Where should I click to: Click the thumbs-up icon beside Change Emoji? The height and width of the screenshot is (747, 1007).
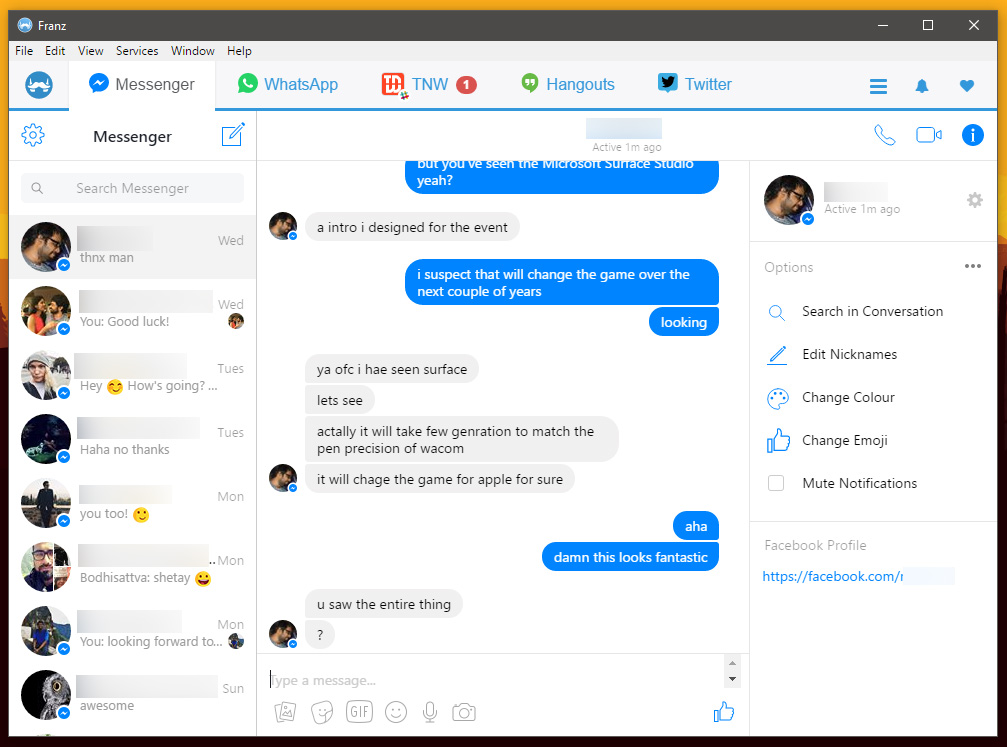tap(778, 441)
